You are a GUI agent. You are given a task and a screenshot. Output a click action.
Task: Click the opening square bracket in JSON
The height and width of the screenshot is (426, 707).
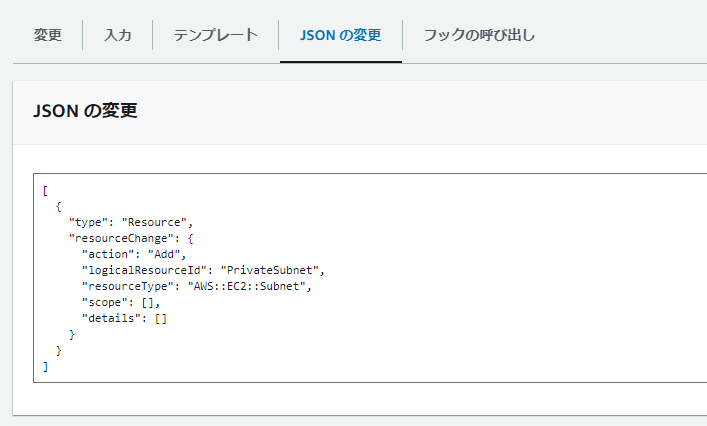[x=45, y=191]
